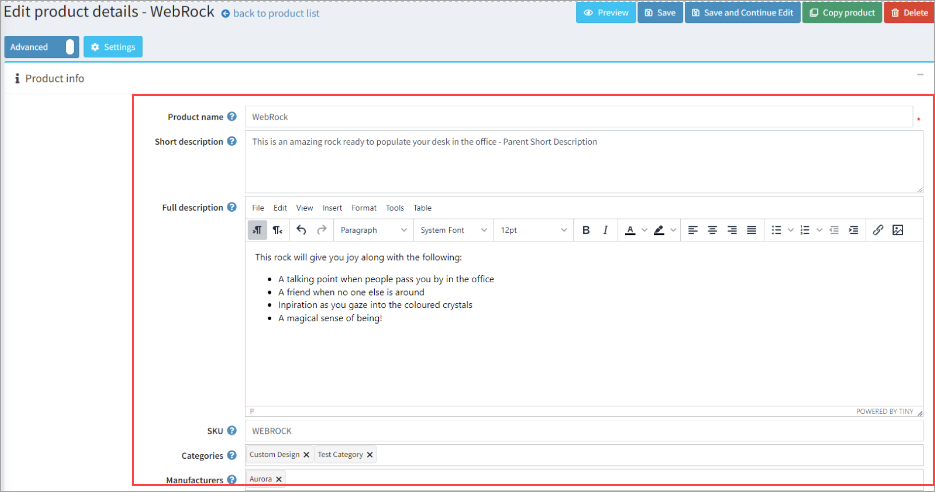
Task: Expand numbered list style options
Action: tap(819, 230)
